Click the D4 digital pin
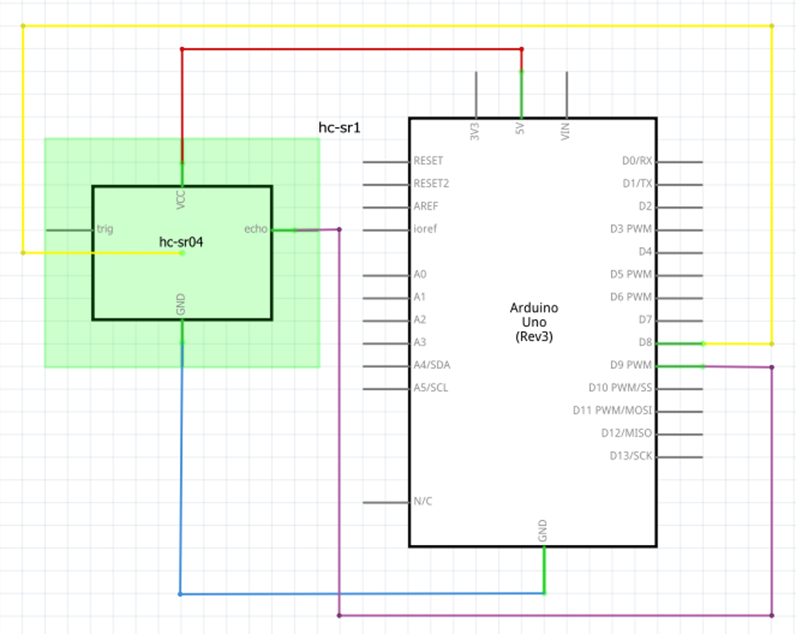 [x=680, y=253]
